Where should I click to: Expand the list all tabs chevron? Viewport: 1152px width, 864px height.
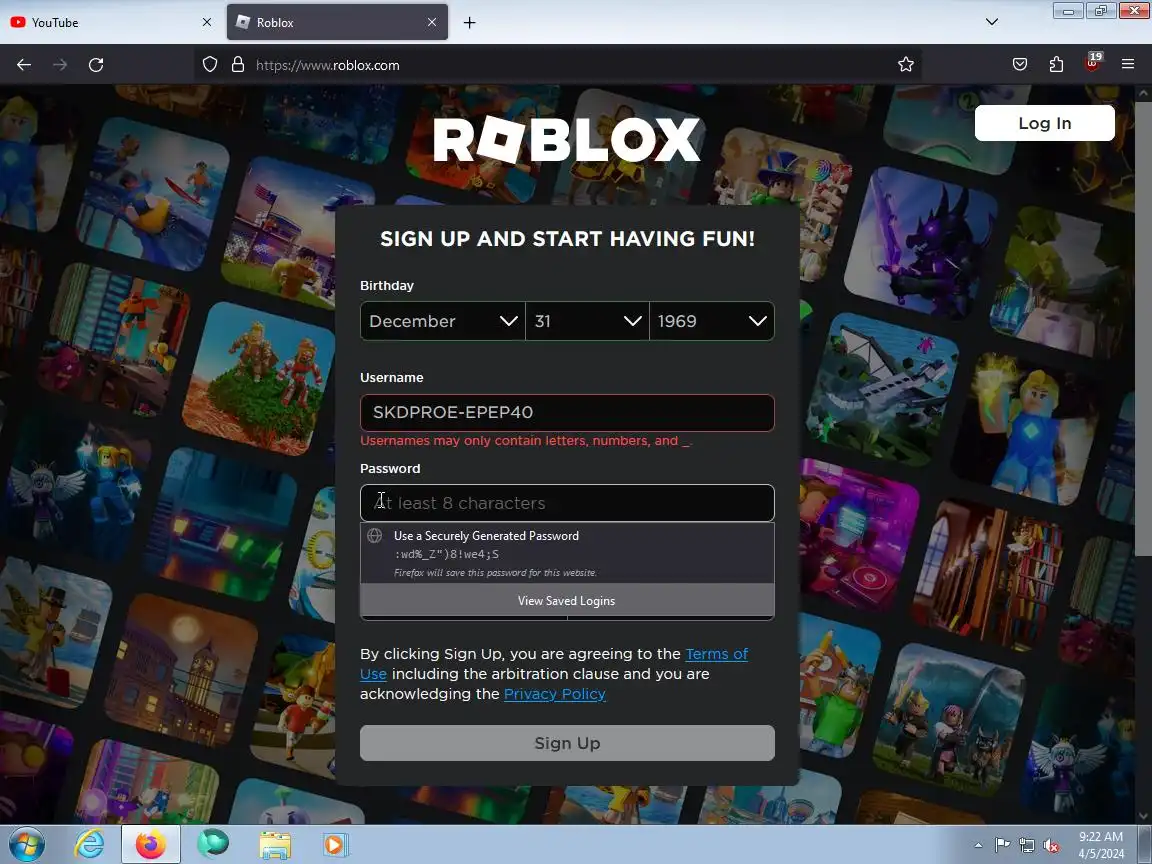tap(992, 22)
